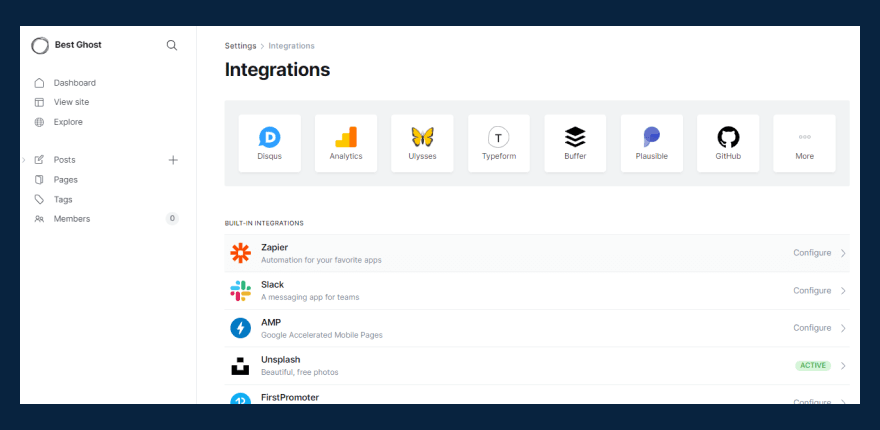Viewport: 880px width, 430px height.
Task: Open the GitHub integration card
Action: [728, 143]
